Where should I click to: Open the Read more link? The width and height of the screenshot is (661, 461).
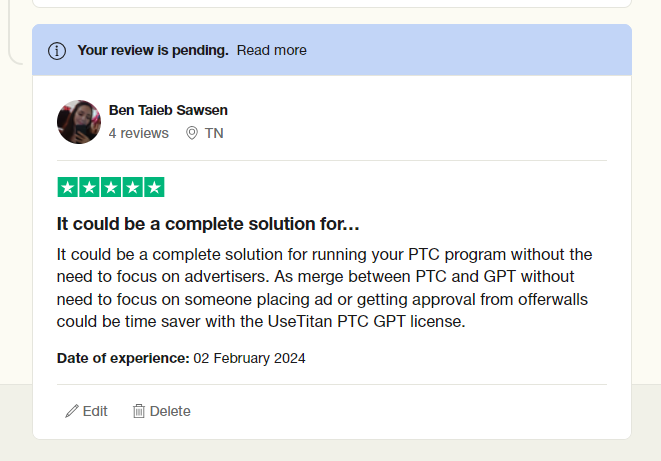pos(271,50)
